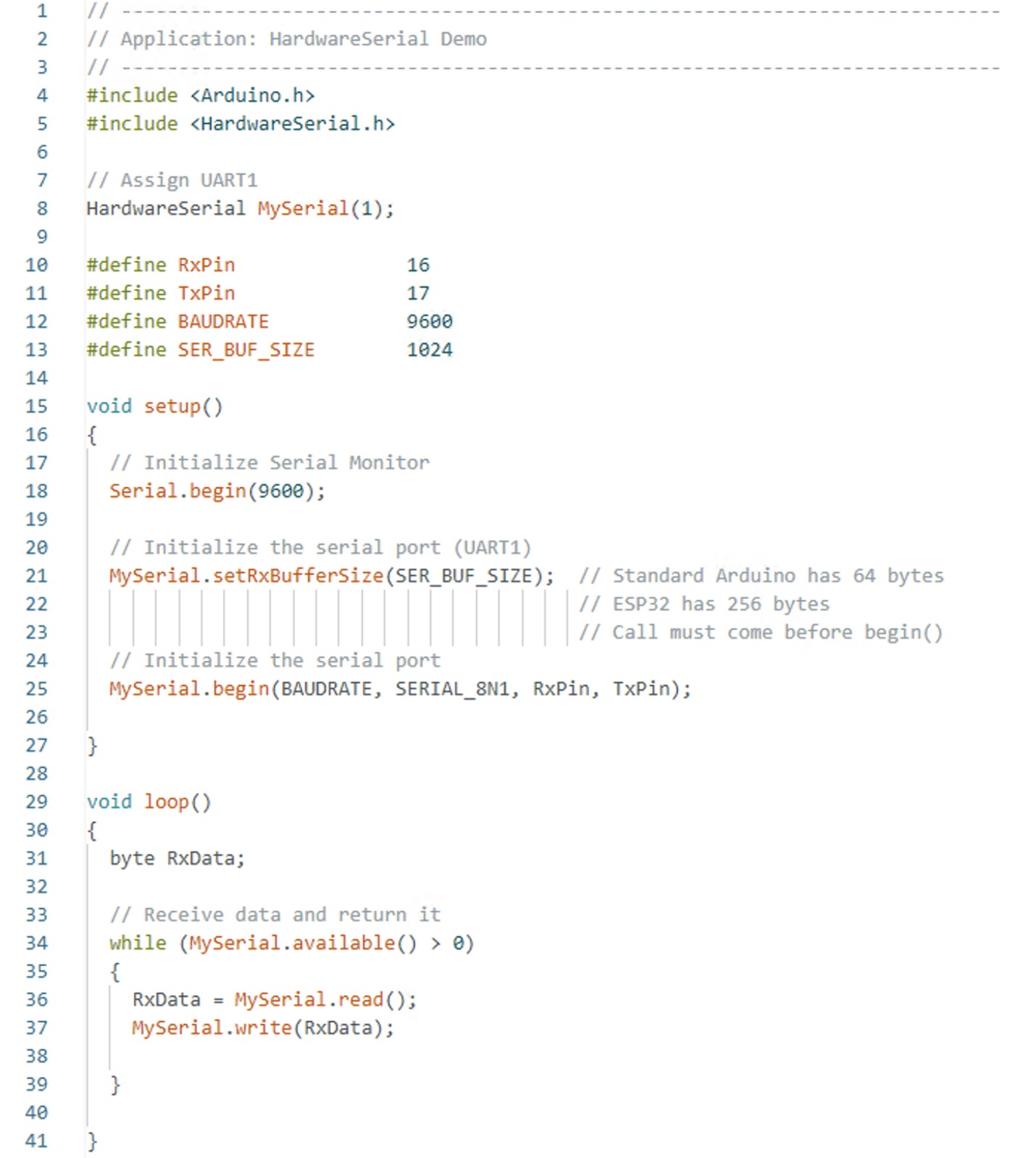Click the TxPin value 17
Image resolution: width=1036 pixels, height=1158 pixels.
pyautogui.click(x=417, y=293)
